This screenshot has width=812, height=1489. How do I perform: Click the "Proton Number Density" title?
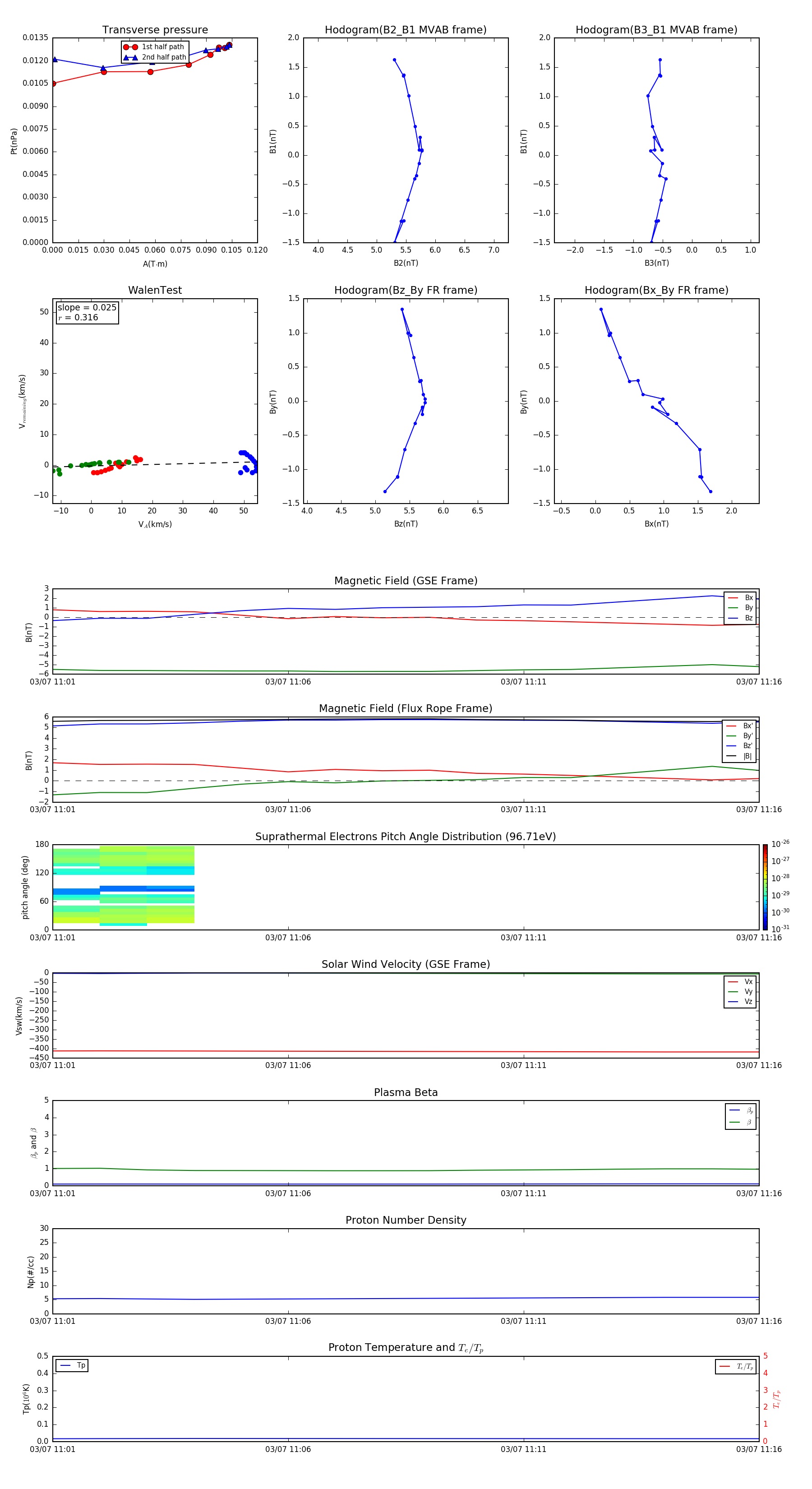(x=406, y=1221)
